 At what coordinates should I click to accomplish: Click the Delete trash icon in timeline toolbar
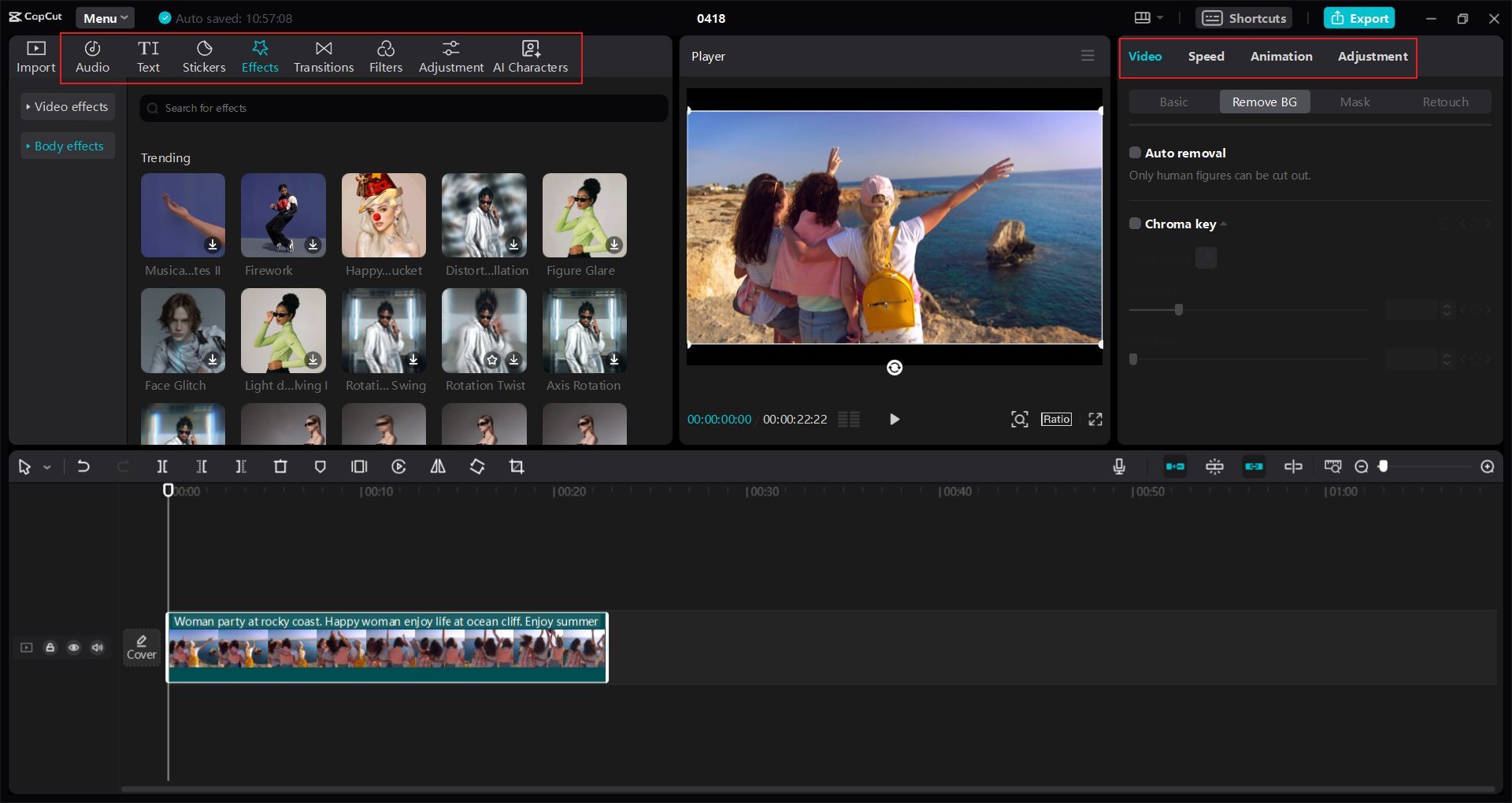280,467
